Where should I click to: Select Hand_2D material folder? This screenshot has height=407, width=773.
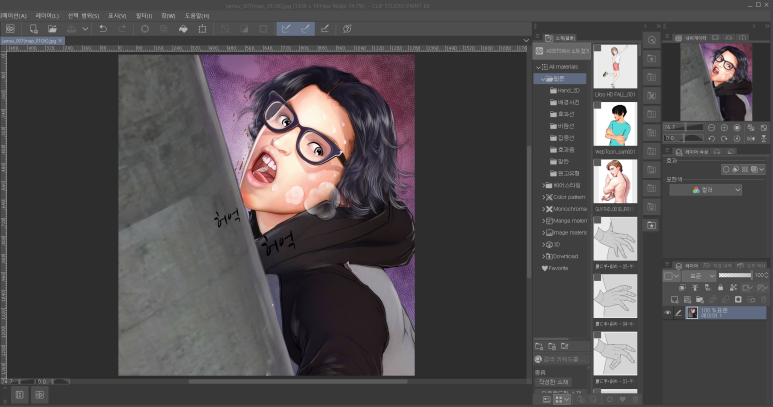click(564, 91)
